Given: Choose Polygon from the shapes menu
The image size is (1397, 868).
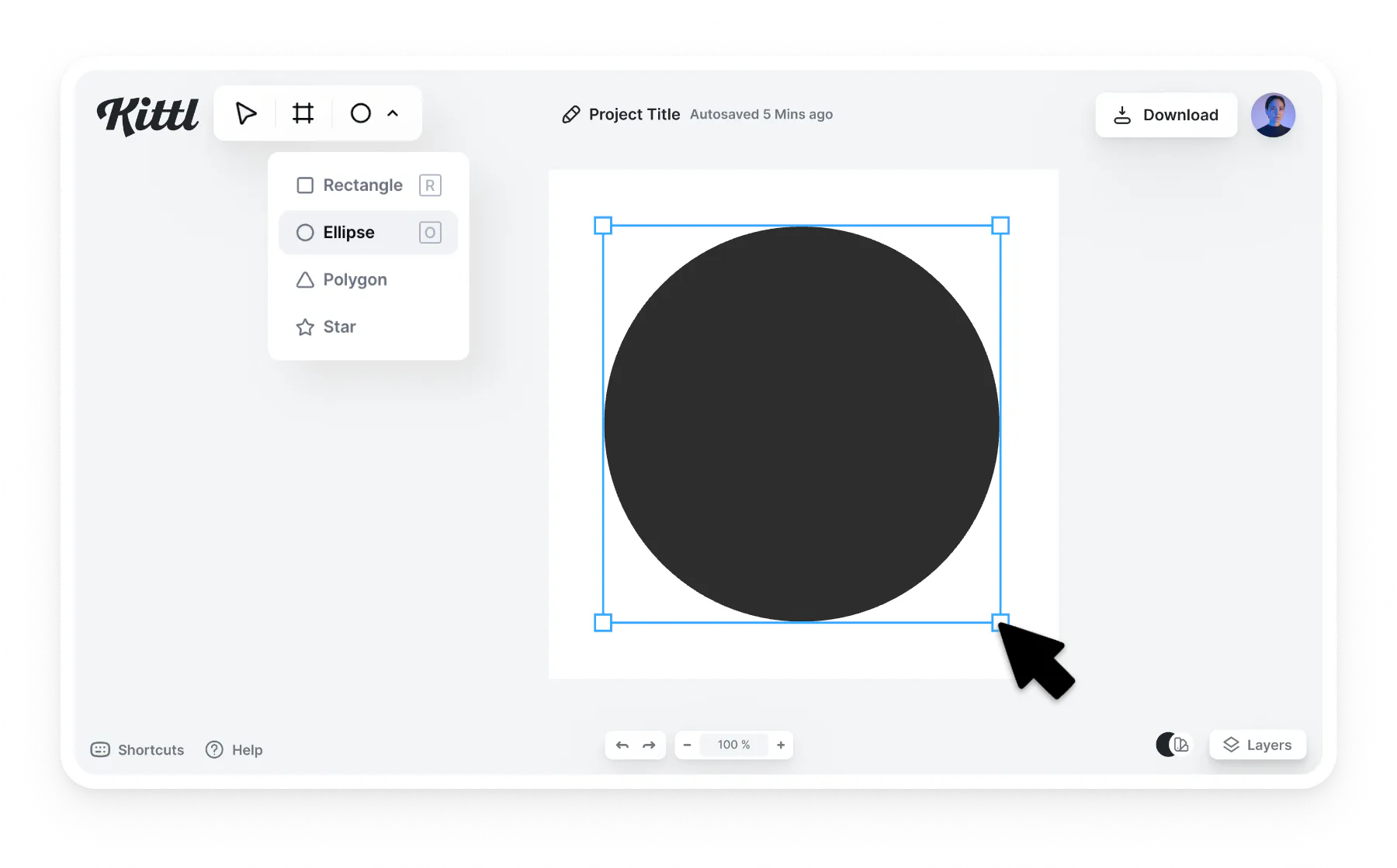Looking at the screenshot, I should click(x=355, y=279).
